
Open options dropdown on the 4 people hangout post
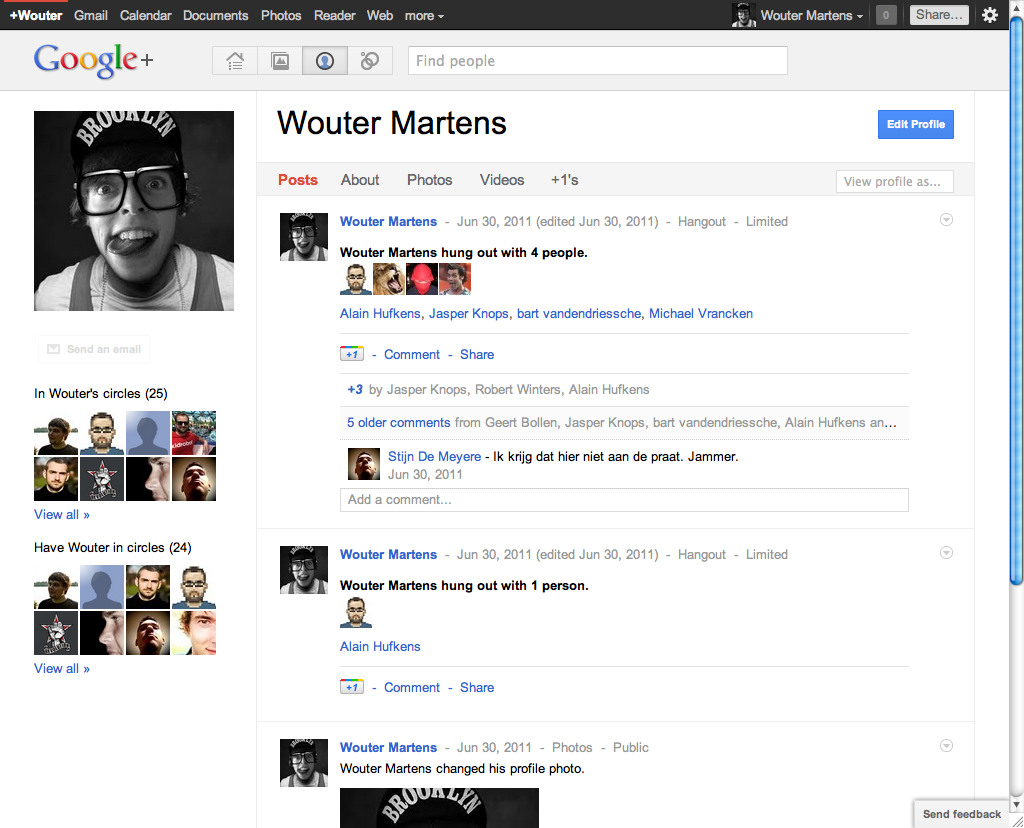tap(946, 220)
